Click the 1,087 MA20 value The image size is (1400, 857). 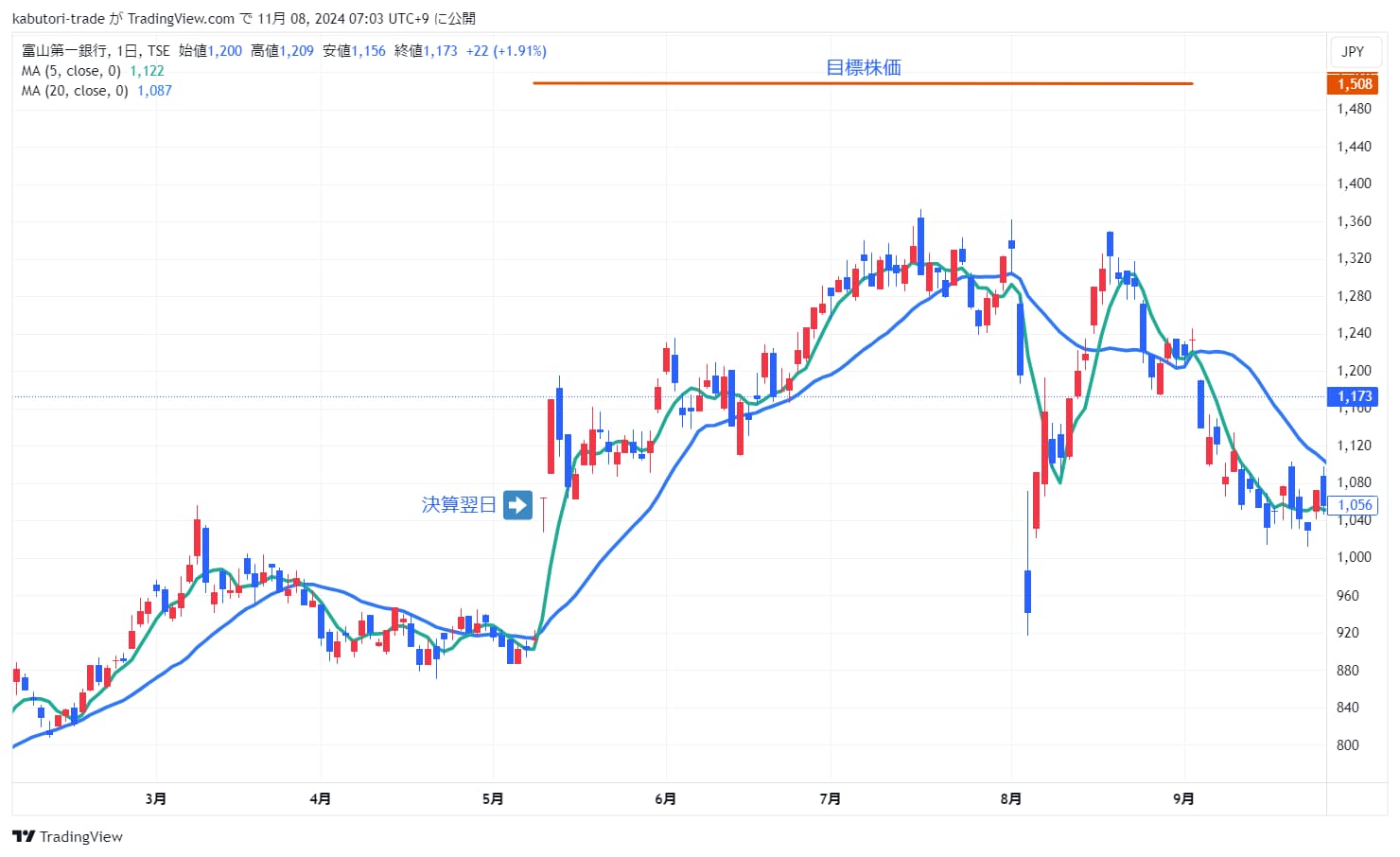click(154, 91)
